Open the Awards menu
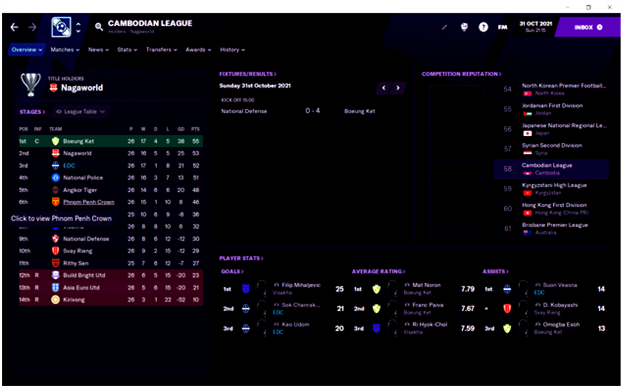Image resolution: width=635 pixels, height=388 pixels. coord(198,50)
